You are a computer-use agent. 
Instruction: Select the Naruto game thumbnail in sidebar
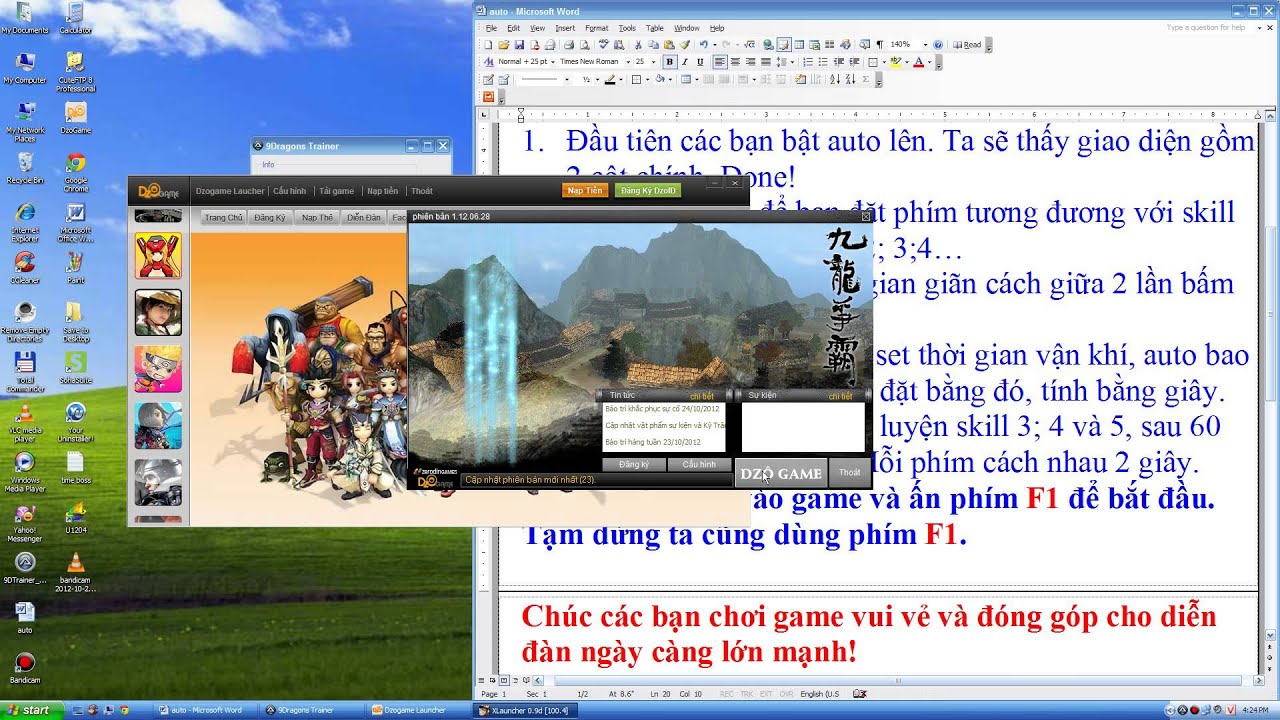coord(158,369)
